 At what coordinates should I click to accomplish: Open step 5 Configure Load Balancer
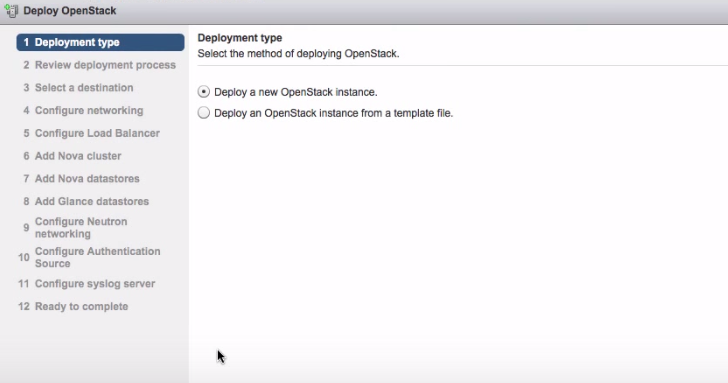tap(91, 133)
